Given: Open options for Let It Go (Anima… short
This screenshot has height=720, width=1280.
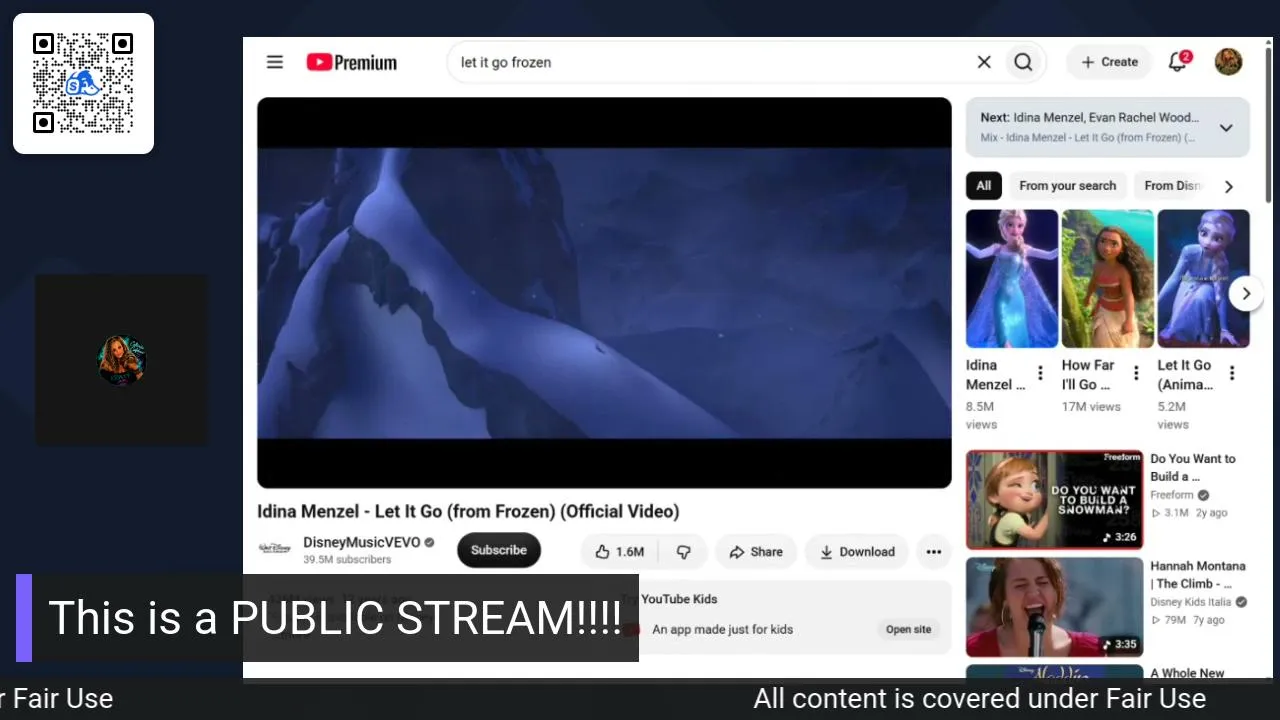Looking at the screenshot, I should point(1232,373).
